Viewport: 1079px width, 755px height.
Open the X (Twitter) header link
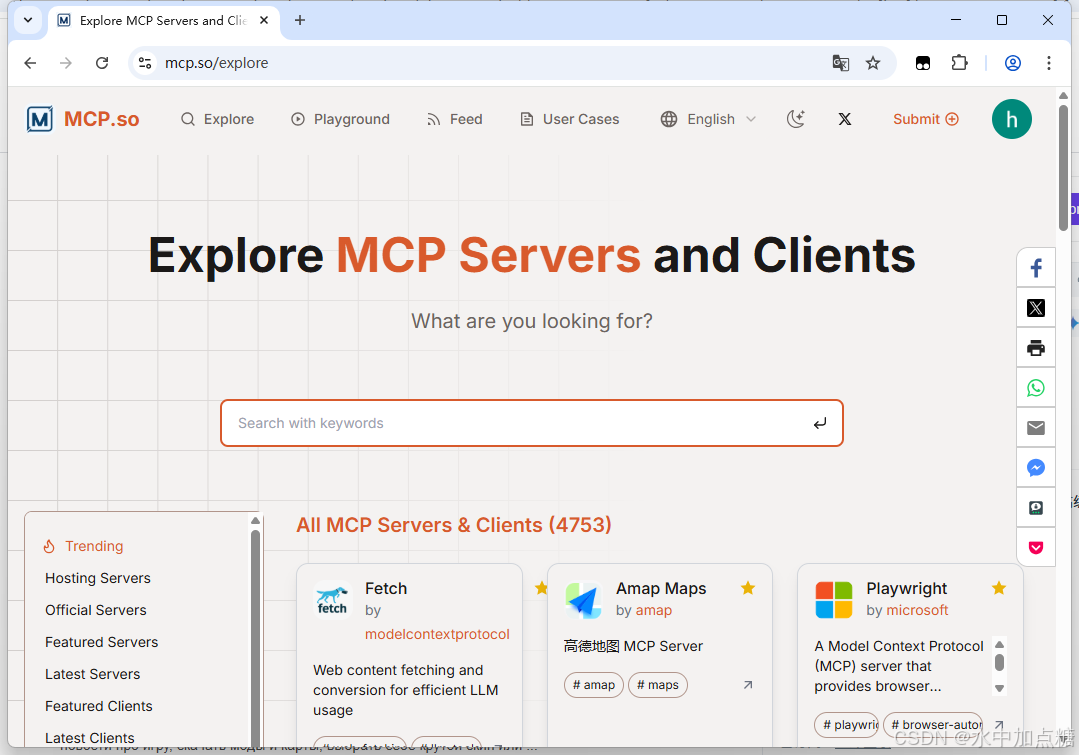845,119
